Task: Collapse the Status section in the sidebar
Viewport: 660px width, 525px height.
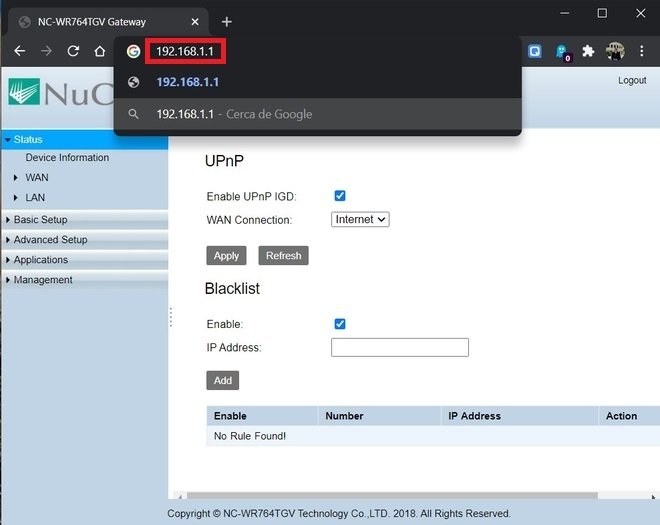Action: [84, 139]
